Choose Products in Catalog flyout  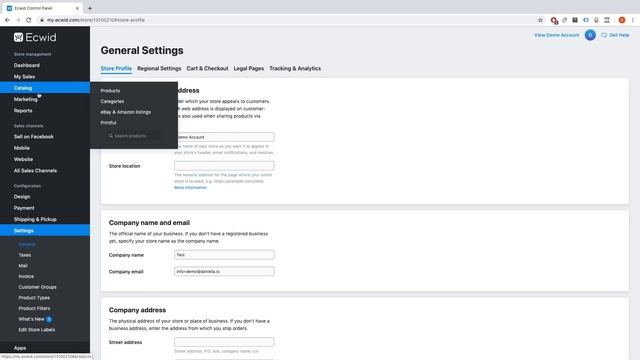tap(110, 91)
